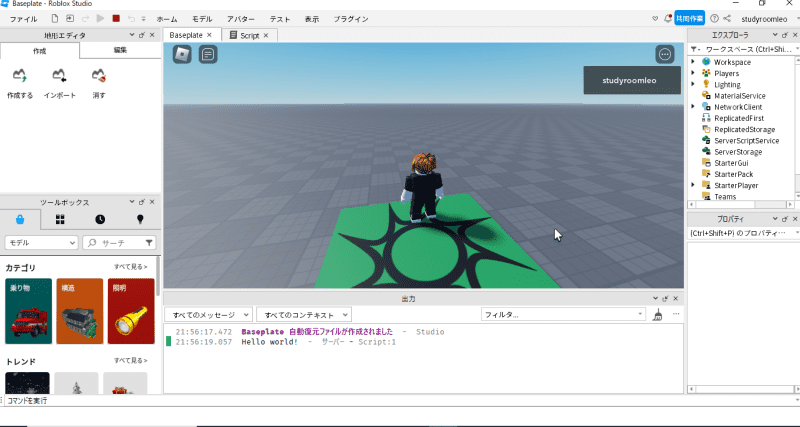800x427 pixels.
Task: Open the chat icon in viewport
Action: [x=208, y=54]
